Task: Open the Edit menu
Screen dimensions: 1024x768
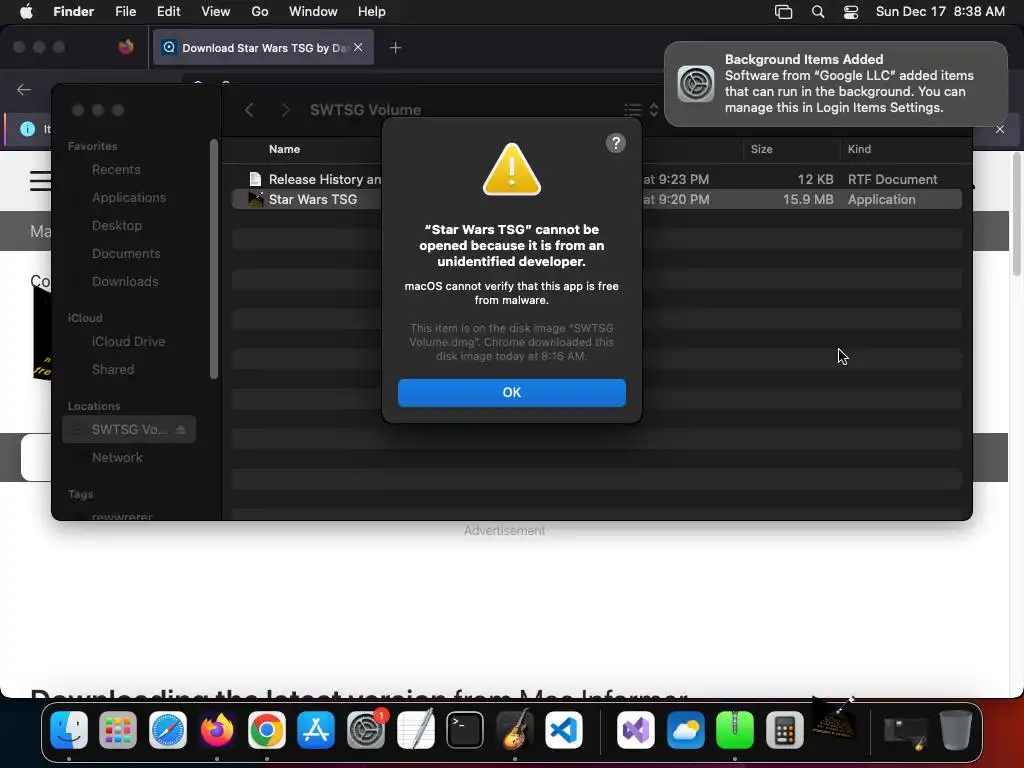Action: tap(168, 12)
